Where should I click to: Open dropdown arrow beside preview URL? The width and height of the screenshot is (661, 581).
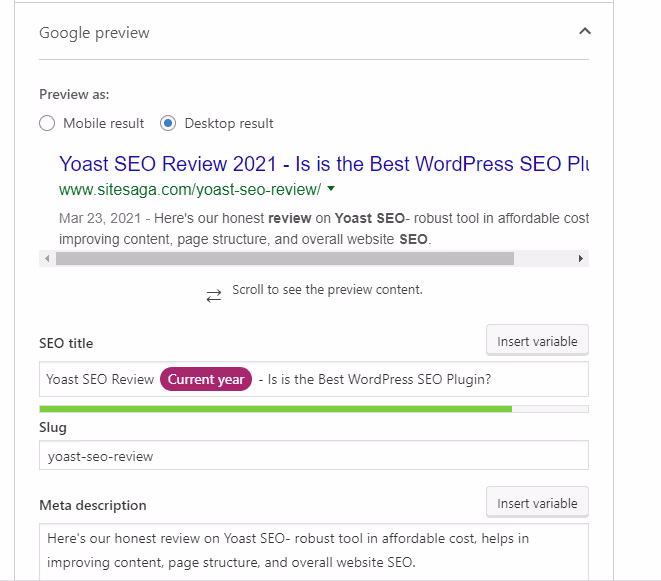[331, 188]
